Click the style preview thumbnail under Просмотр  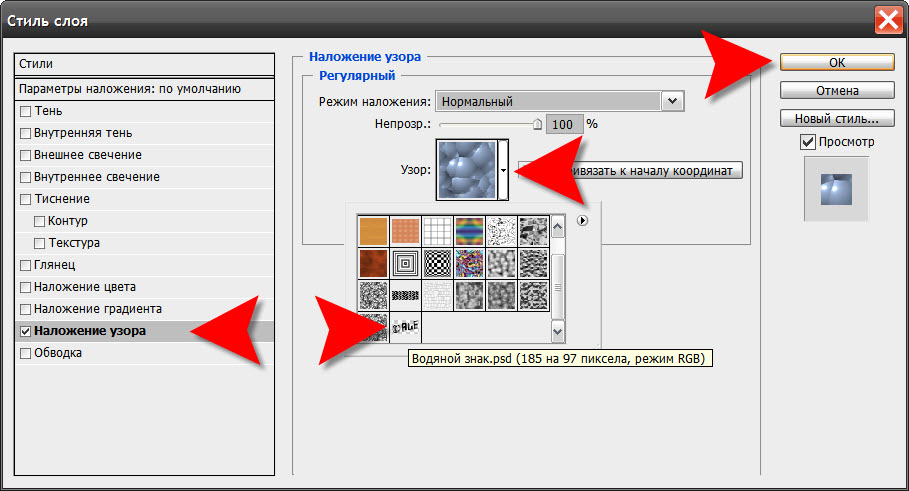(x=836, y=189)
